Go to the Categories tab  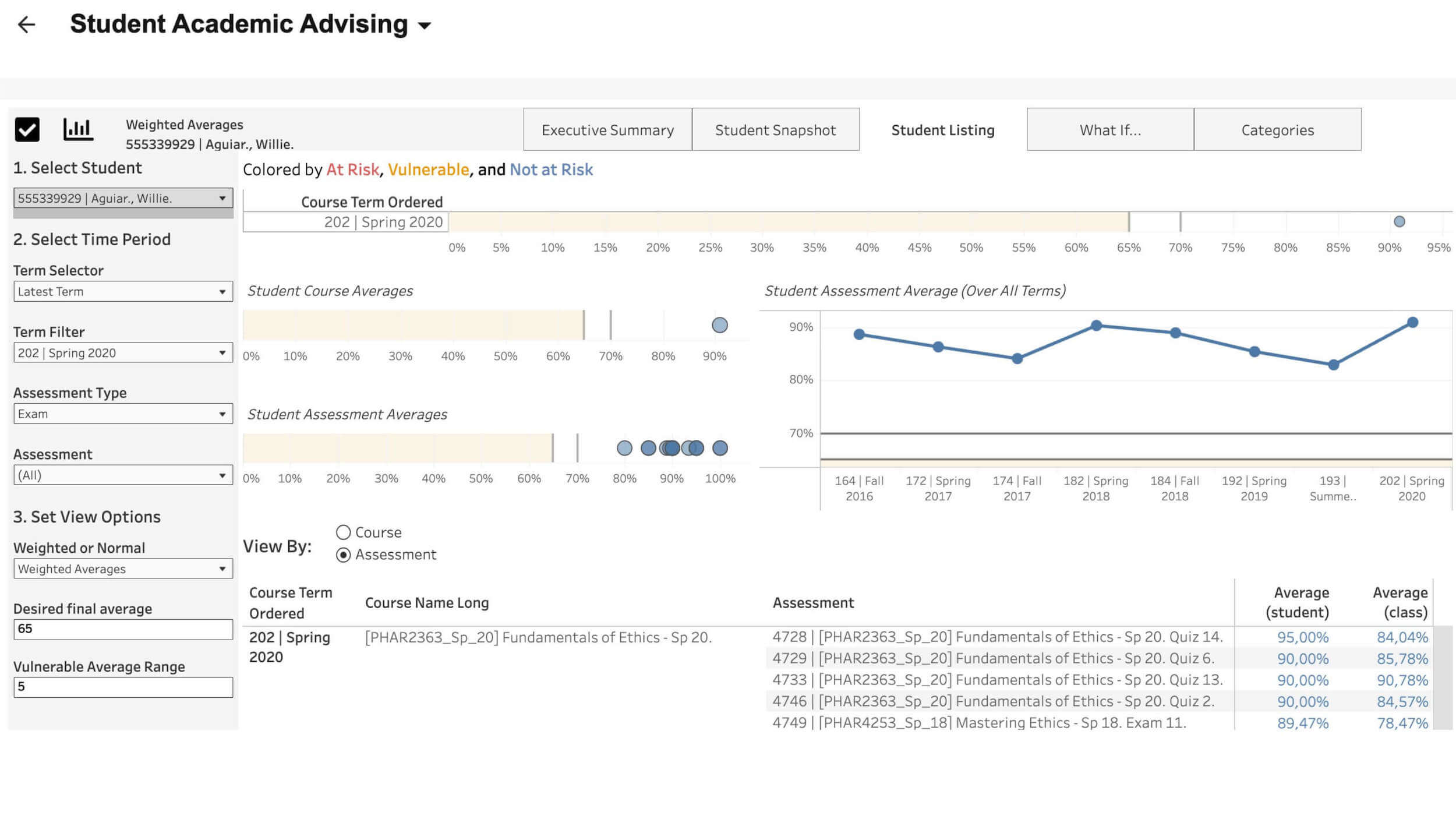pos(1277,129)
